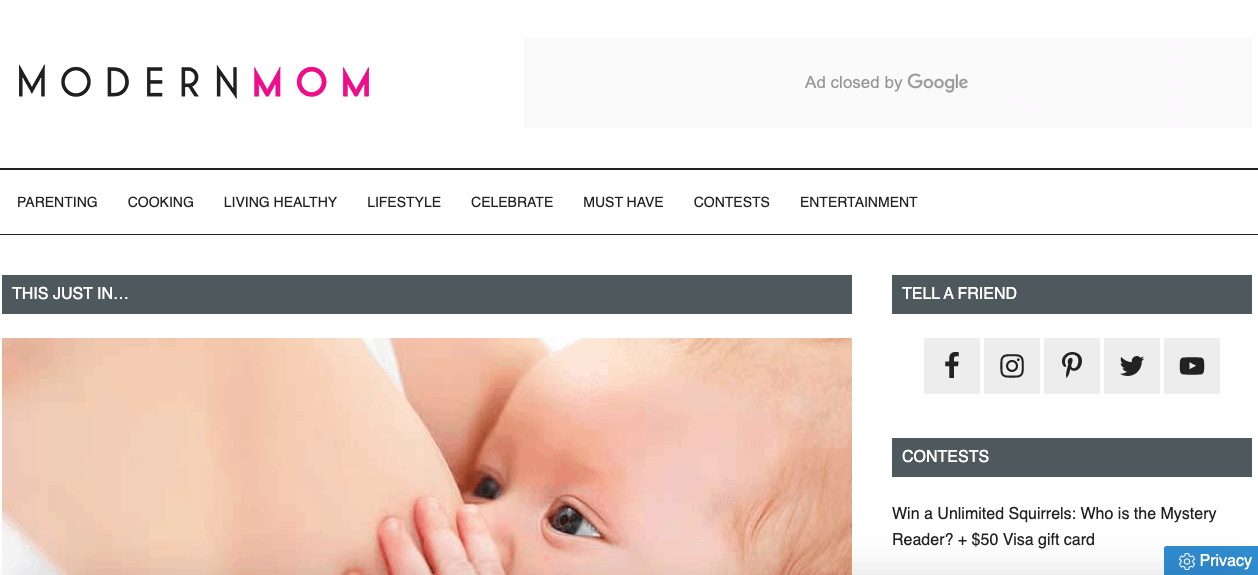This screenshot has height=575, width=1258.
Task: Open the Pinterest social icon
Action: 1072,366
